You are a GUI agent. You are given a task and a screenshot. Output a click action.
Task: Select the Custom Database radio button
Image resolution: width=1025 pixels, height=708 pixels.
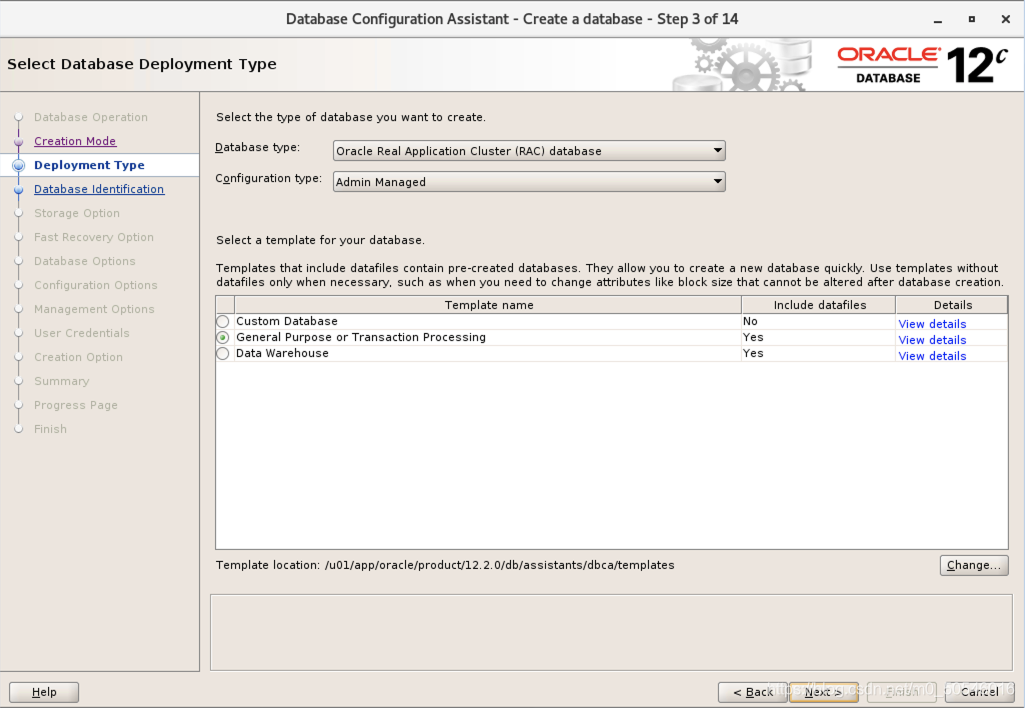223,322
